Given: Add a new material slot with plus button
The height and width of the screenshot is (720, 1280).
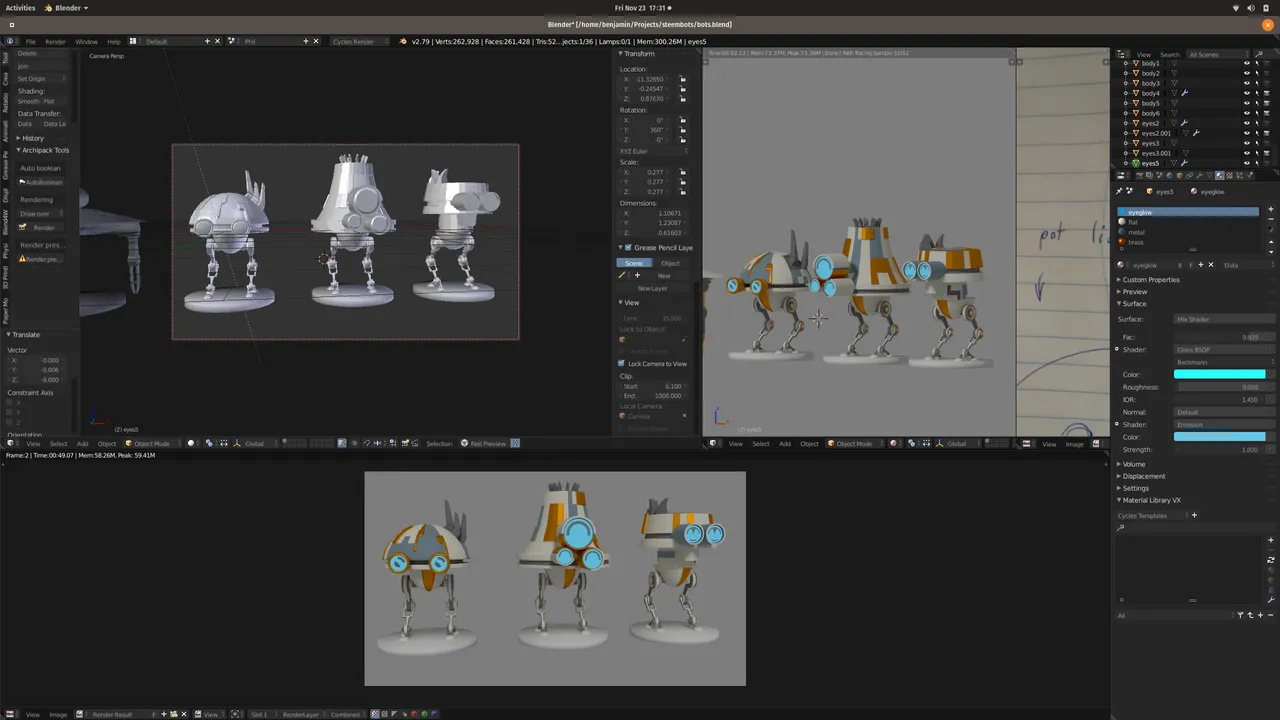Looking at the screenshot, I should (x=1271, y=209).
